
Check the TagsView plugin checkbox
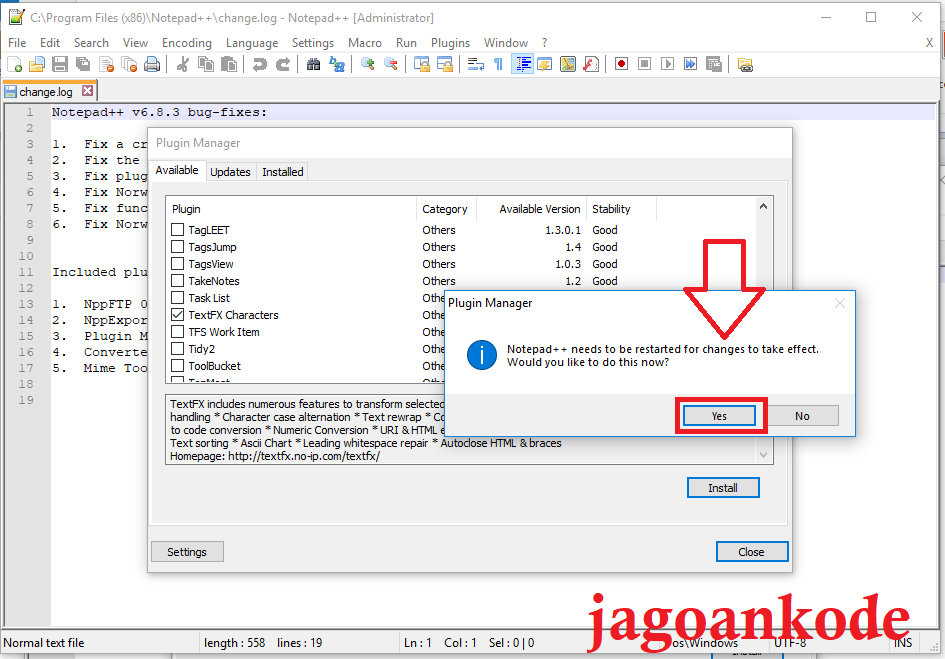tap(177, 263)
